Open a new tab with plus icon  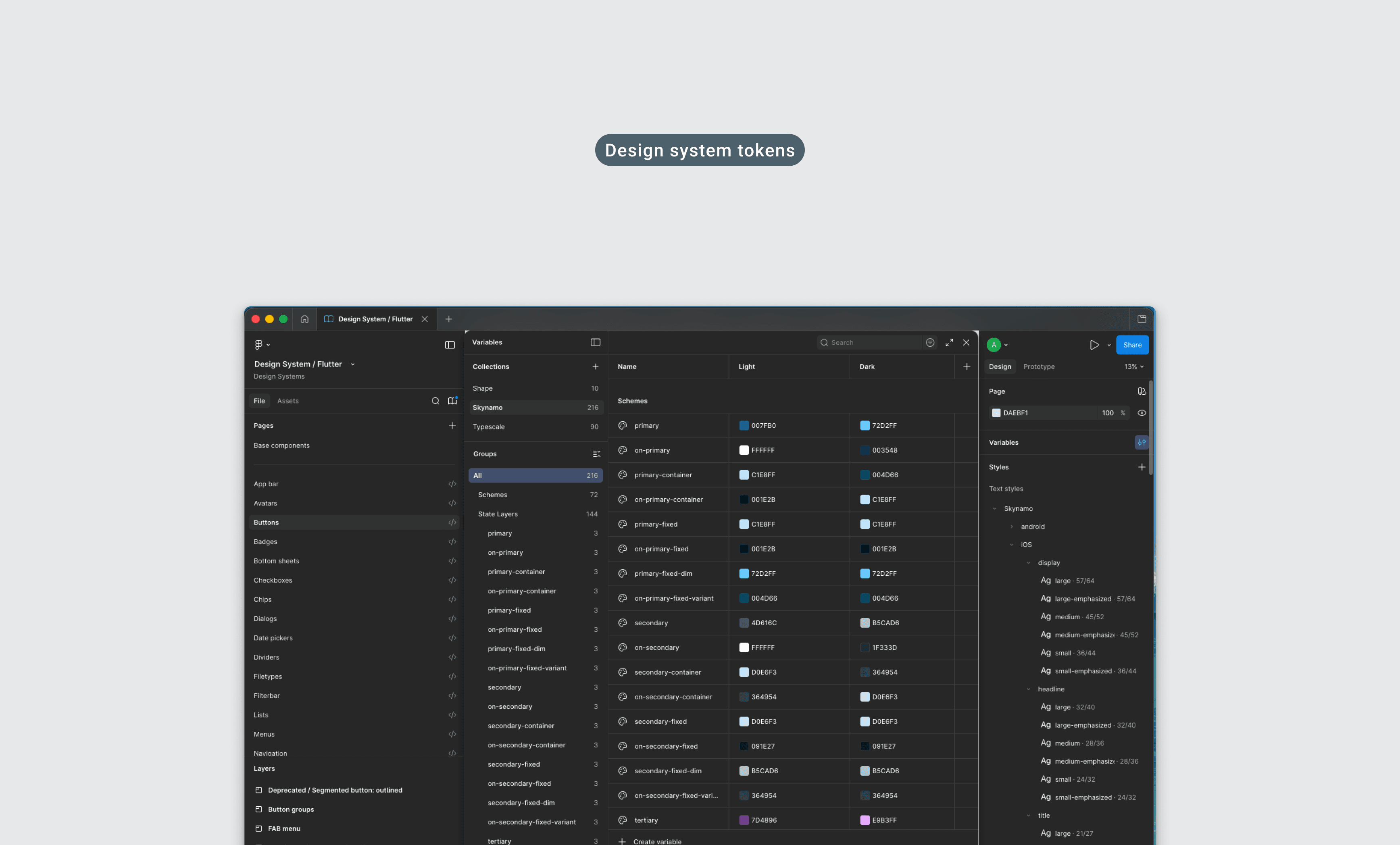point(448,319)
